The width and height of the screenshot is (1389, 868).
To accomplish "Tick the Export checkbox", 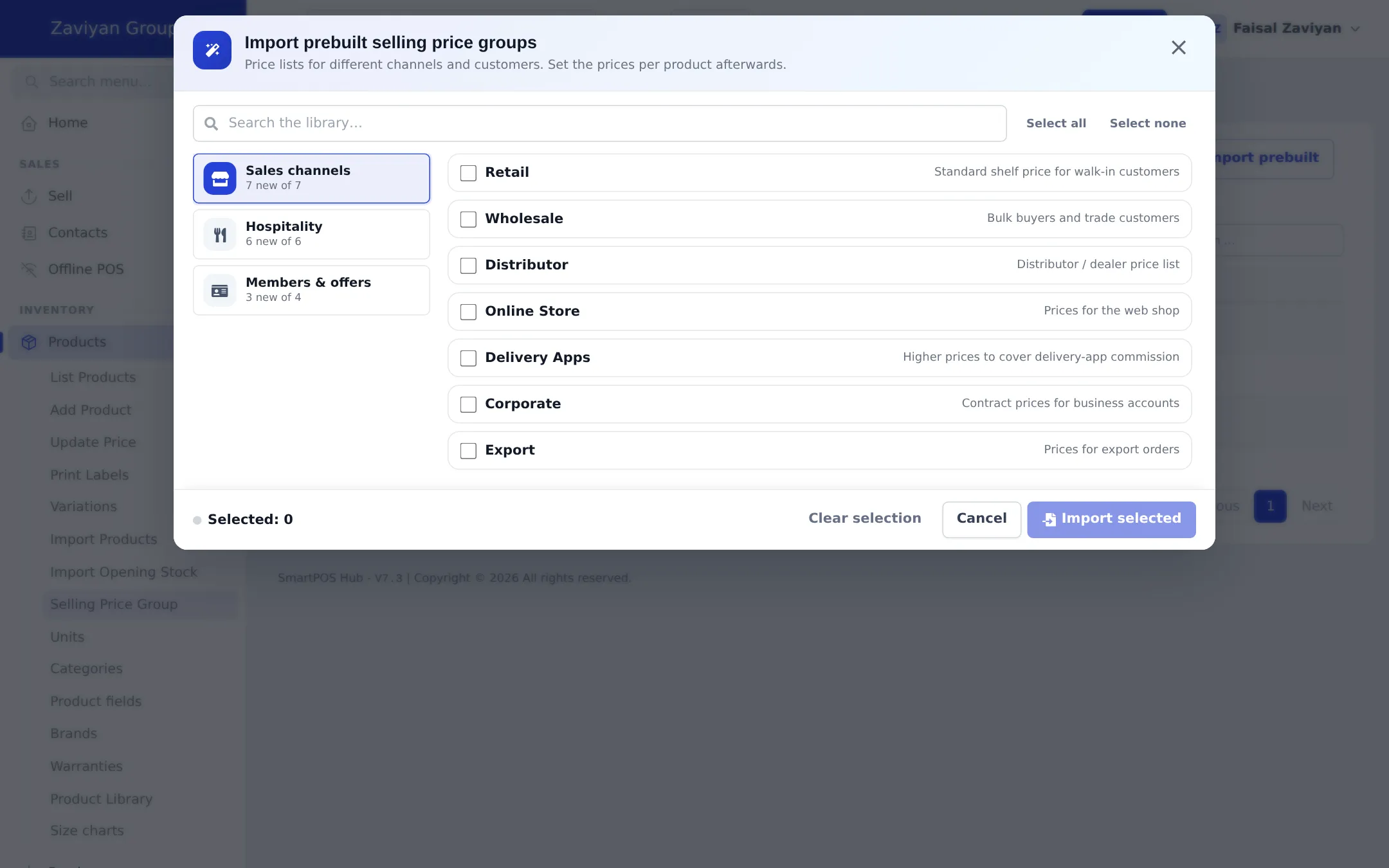I will [468, 451].
